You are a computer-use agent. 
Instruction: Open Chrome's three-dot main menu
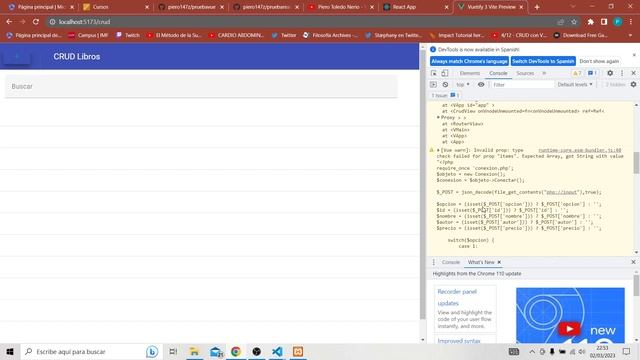coord(631,22)
